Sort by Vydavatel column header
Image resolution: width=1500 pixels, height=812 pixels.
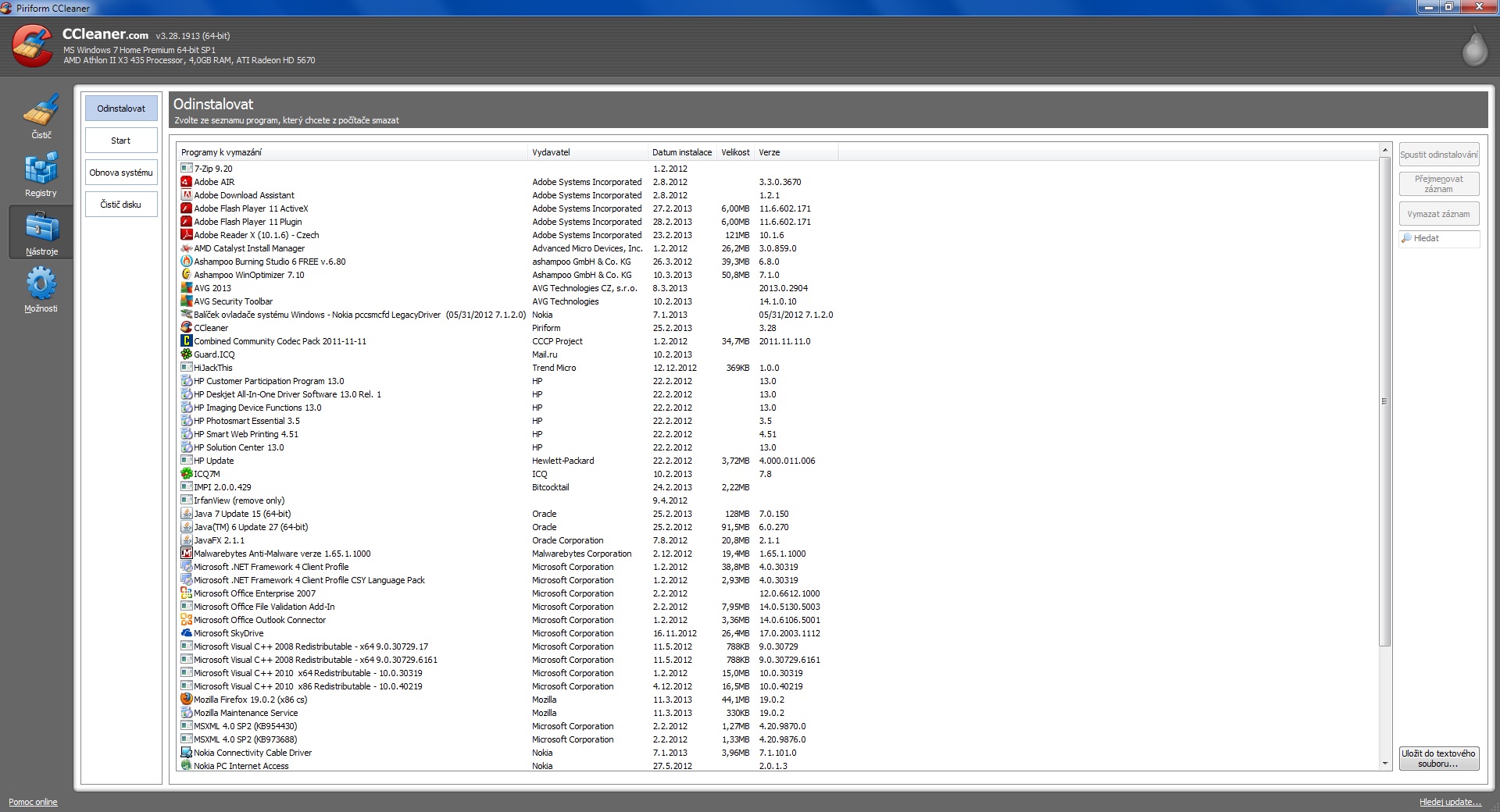589,152
